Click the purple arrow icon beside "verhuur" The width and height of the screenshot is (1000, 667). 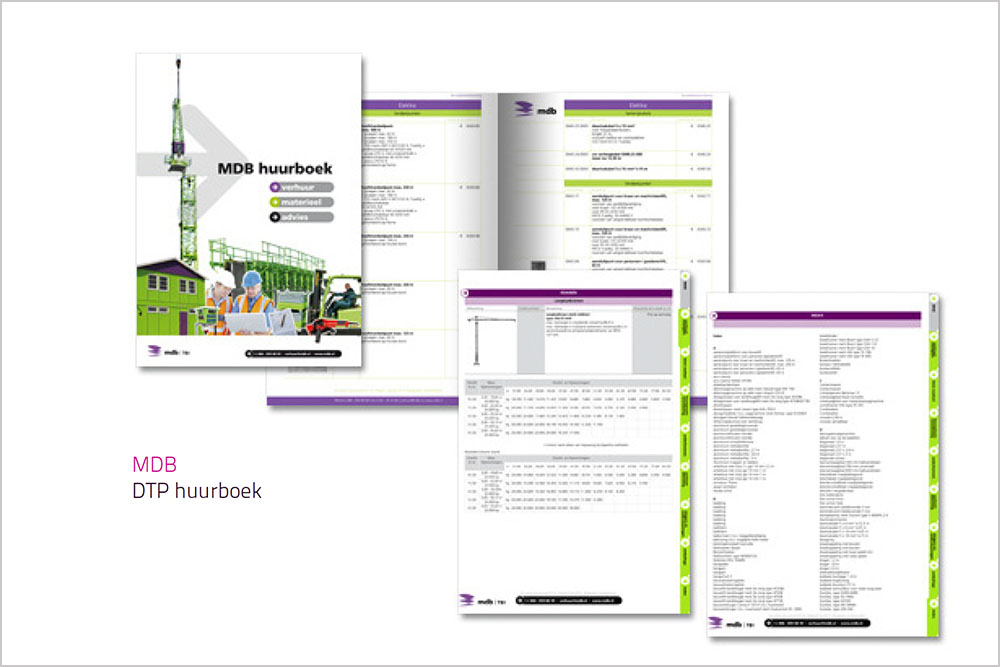point(275,187)
